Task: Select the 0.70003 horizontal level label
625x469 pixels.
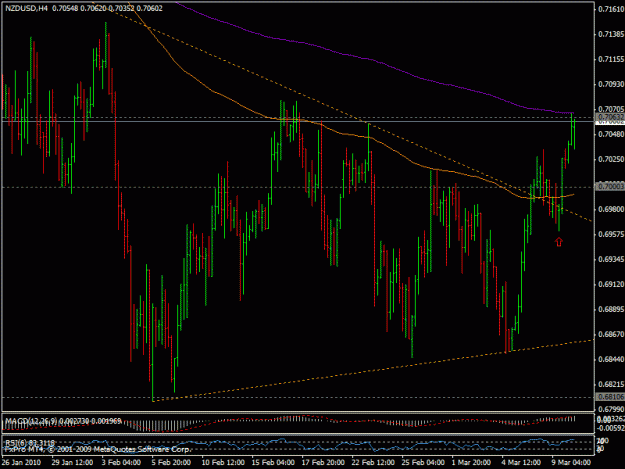Action: click(610, 186)
